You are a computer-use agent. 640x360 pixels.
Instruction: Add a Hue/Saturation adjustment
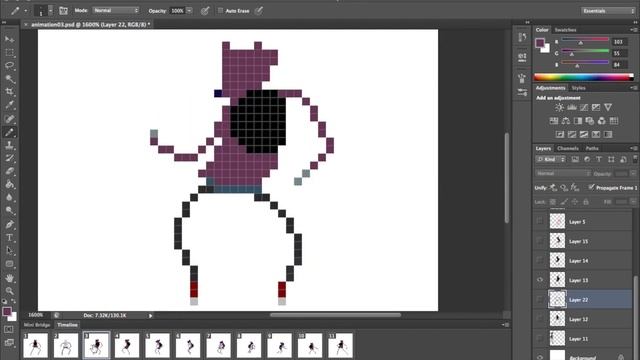[554, 121]
